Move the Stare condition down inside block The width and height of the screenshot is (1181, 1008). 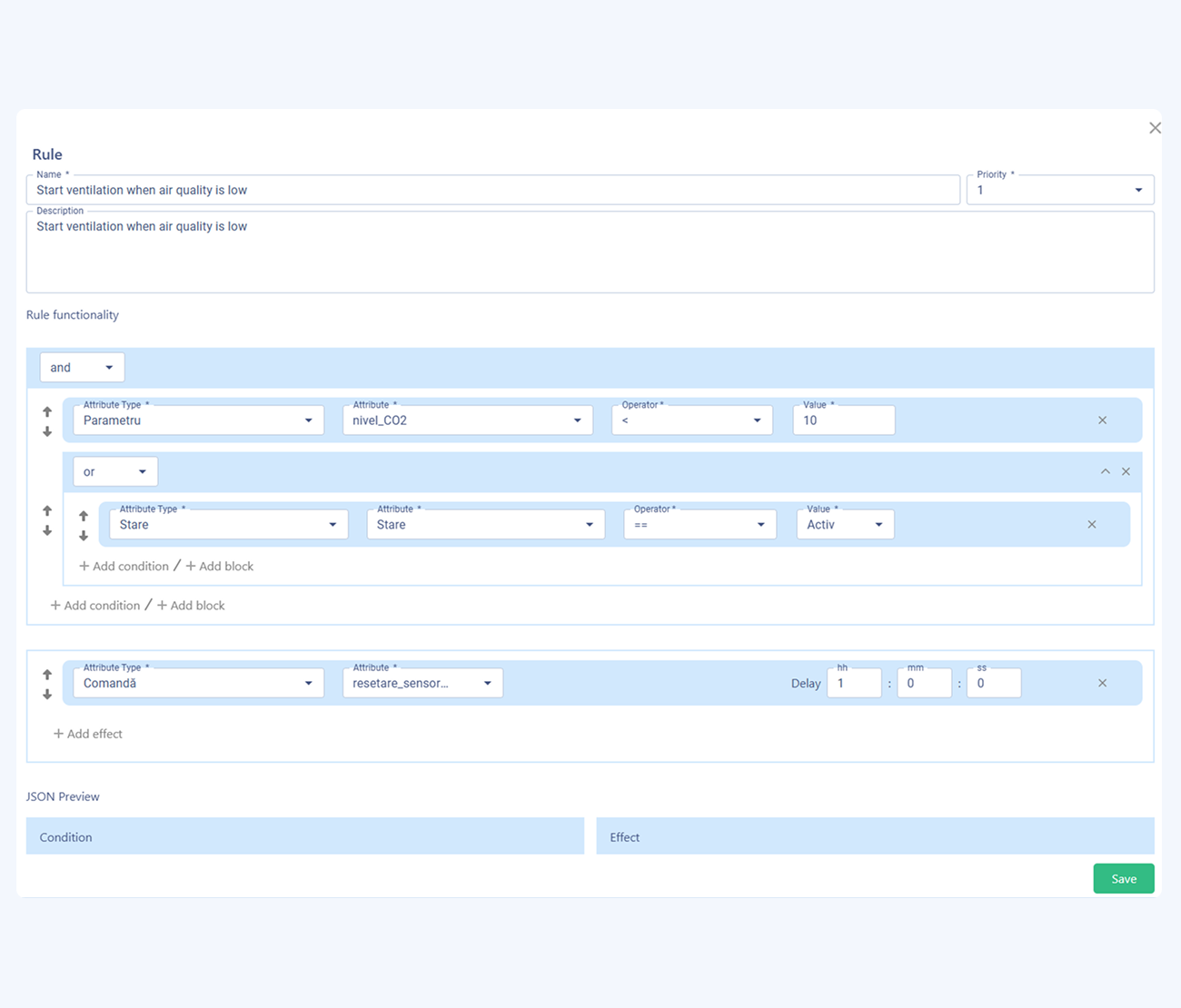(x=84, y=536)
